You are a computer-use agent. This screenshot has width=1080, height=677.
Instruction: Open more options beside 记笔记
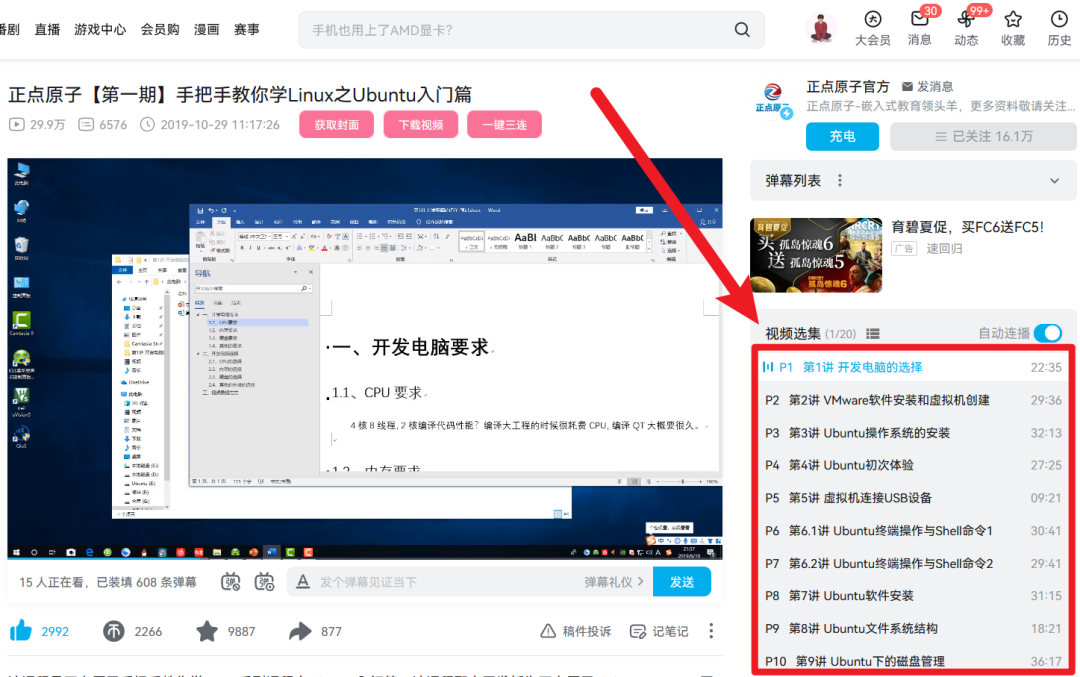click(711, 631)
